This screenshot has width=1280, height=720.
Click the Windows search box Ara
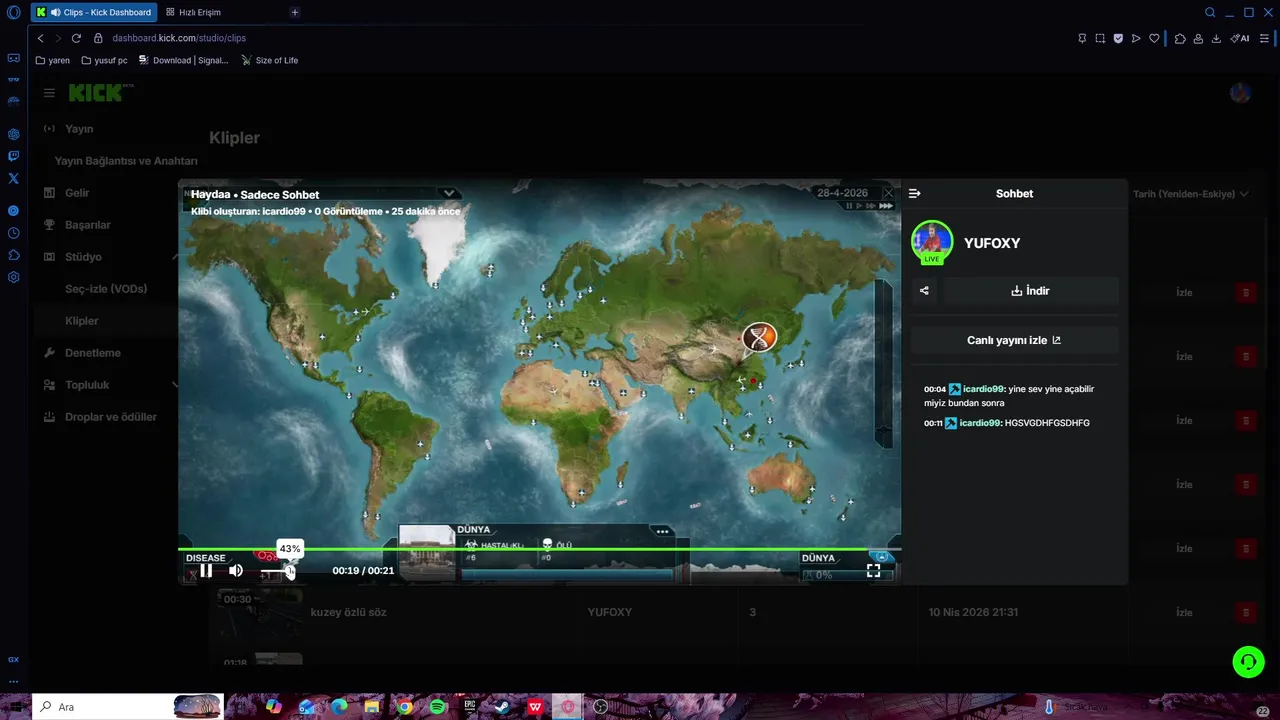[x=127, y=707]
